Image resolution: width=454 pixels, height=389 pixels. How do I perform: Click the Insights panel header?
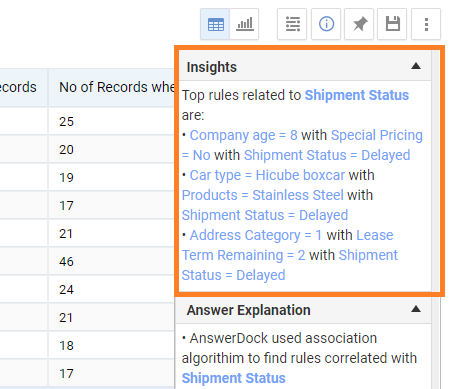pos(305,66)
